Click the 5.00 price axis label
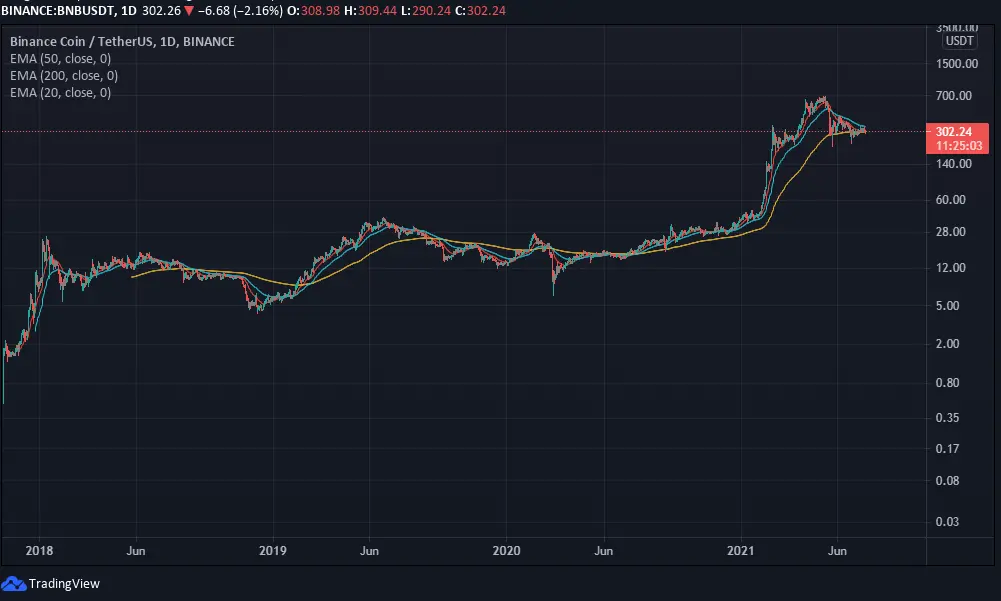Screen dimensions: 1001x601 pos(947,306)
